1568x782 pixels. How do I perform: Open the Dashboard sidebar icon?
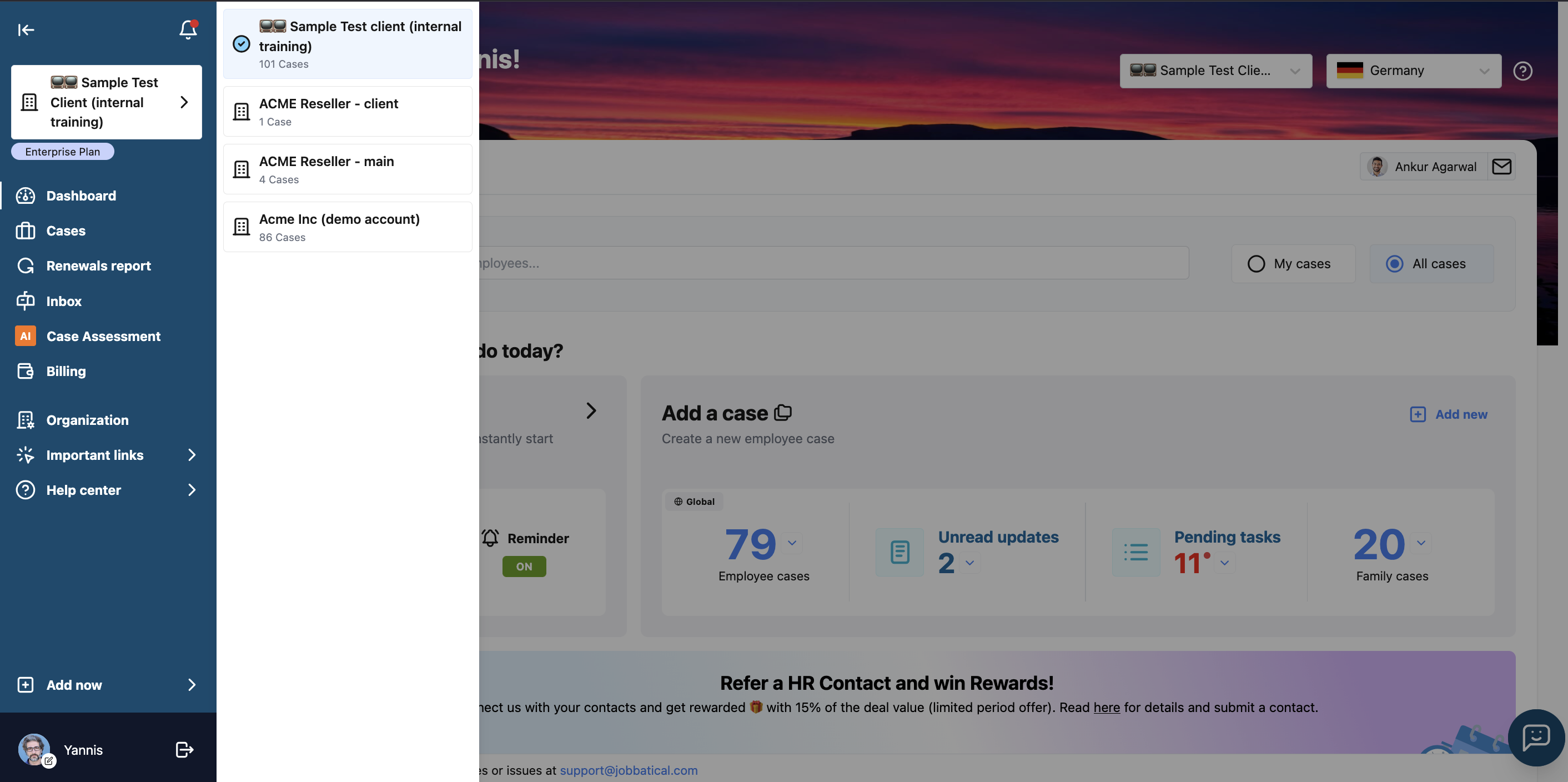pyautogui.click(x=25, y=195)
